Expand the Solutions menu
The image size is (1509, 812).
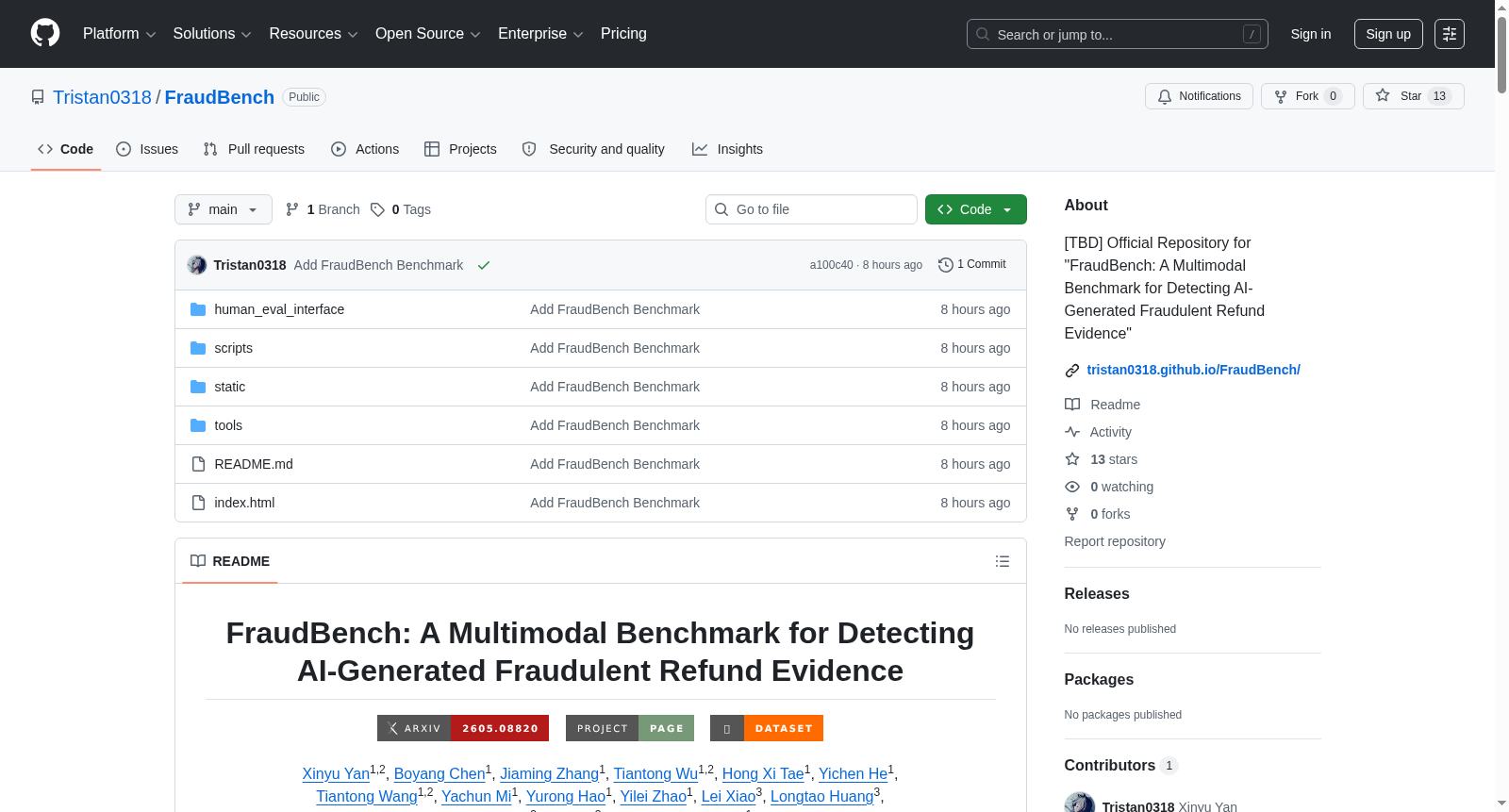tap(212, 34)
